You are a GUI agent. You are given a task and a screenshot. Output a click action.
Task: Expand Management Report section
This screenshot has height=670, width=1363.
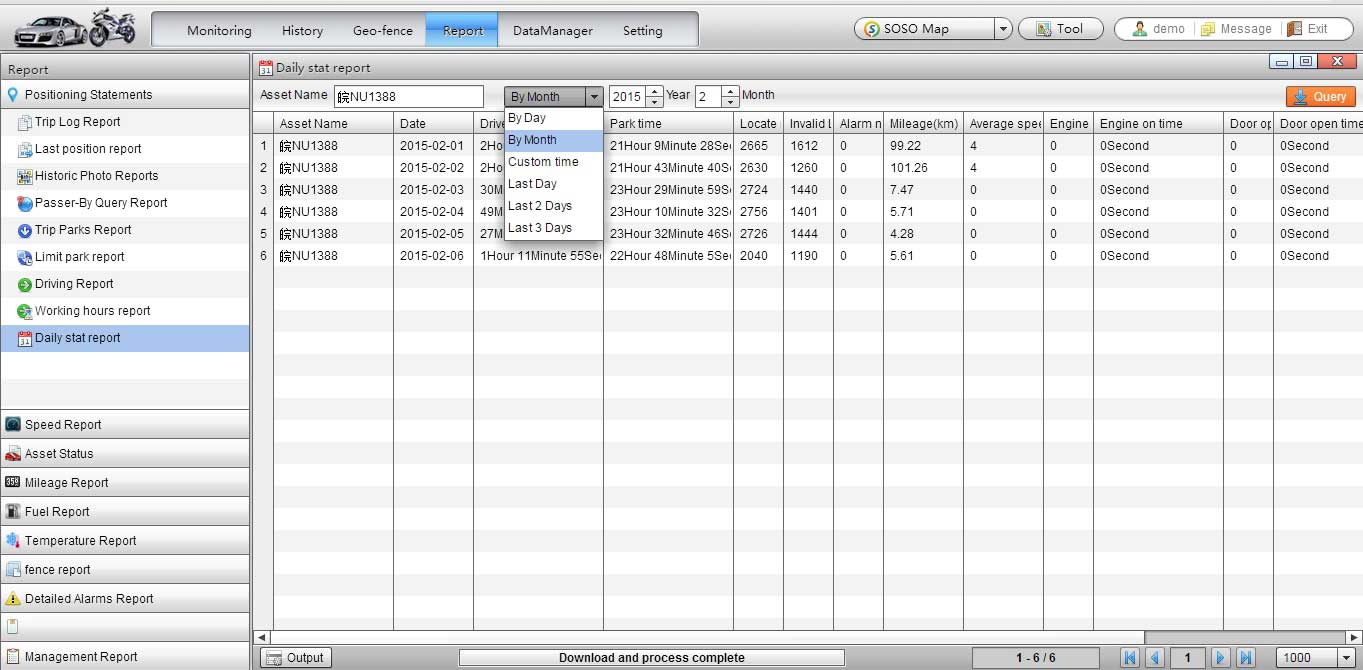point(125,656)
